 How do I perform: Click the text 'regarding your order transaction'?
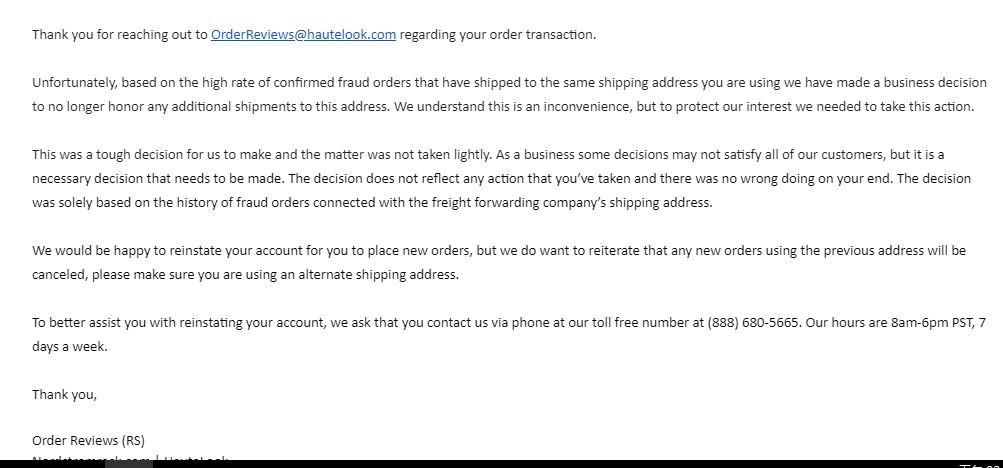click(x=497, y=35)
